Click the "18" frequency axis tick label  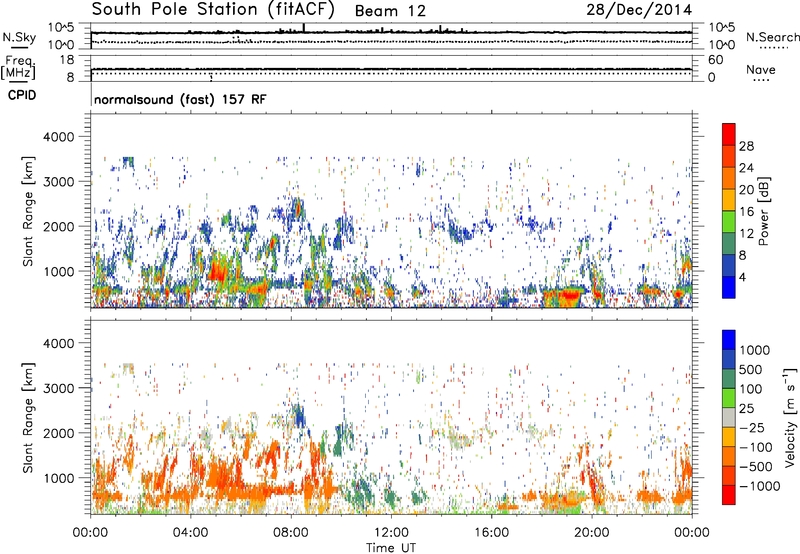pos(66,60)
